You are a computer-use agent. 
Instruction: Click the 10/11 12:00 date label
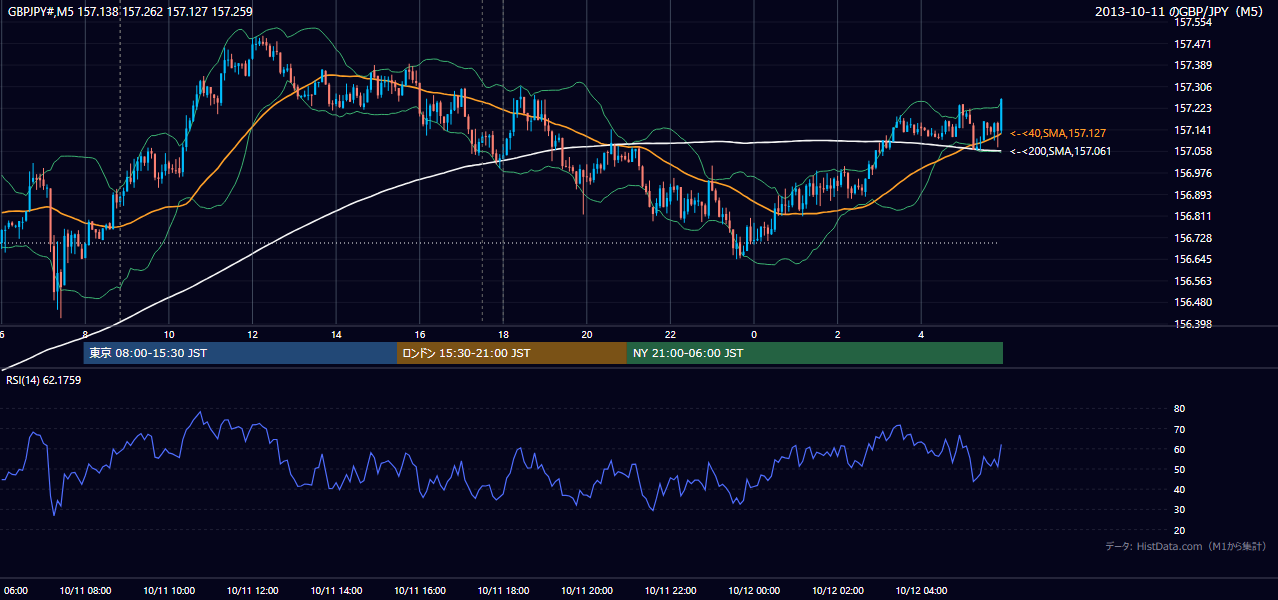click(x=252, y=591)
